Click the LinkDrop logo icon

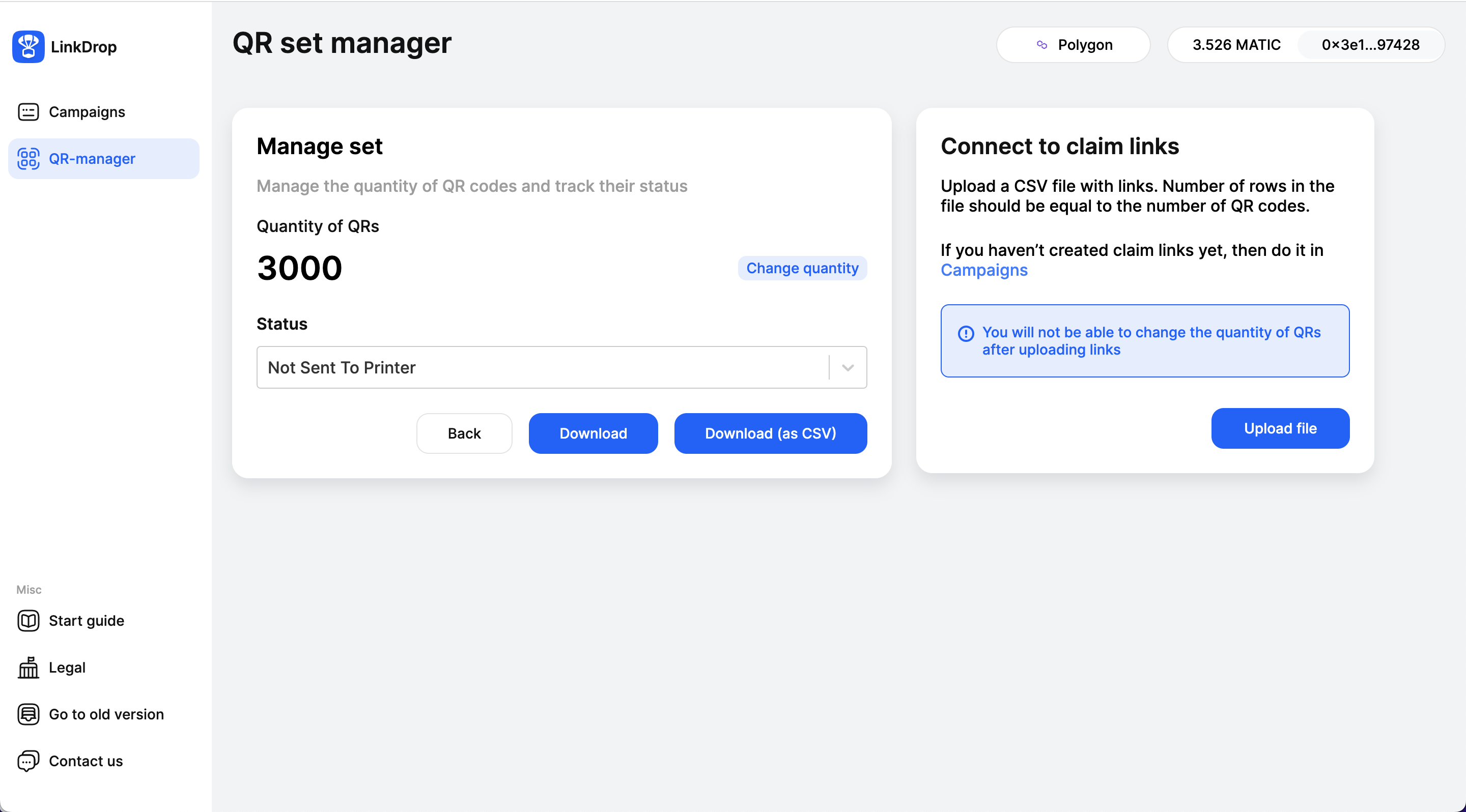tap(29, 47)
